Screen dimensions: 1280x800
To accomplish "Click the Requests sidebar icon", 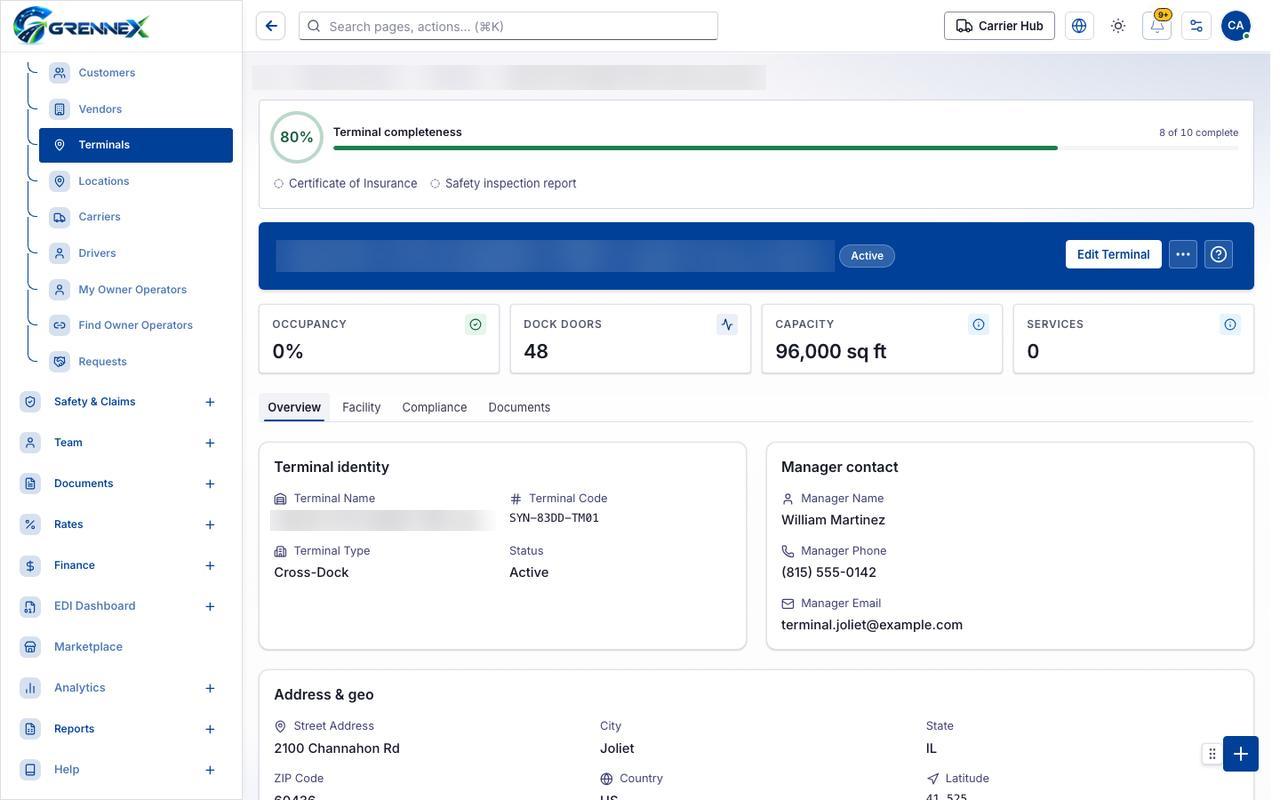I will (x=60, y=361).
